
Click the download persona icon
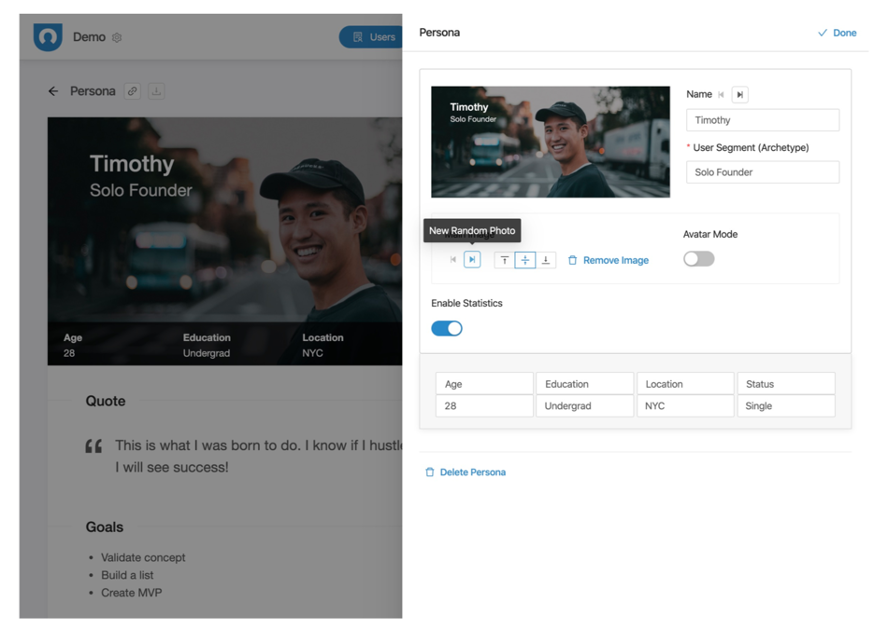tap(156, 91)
